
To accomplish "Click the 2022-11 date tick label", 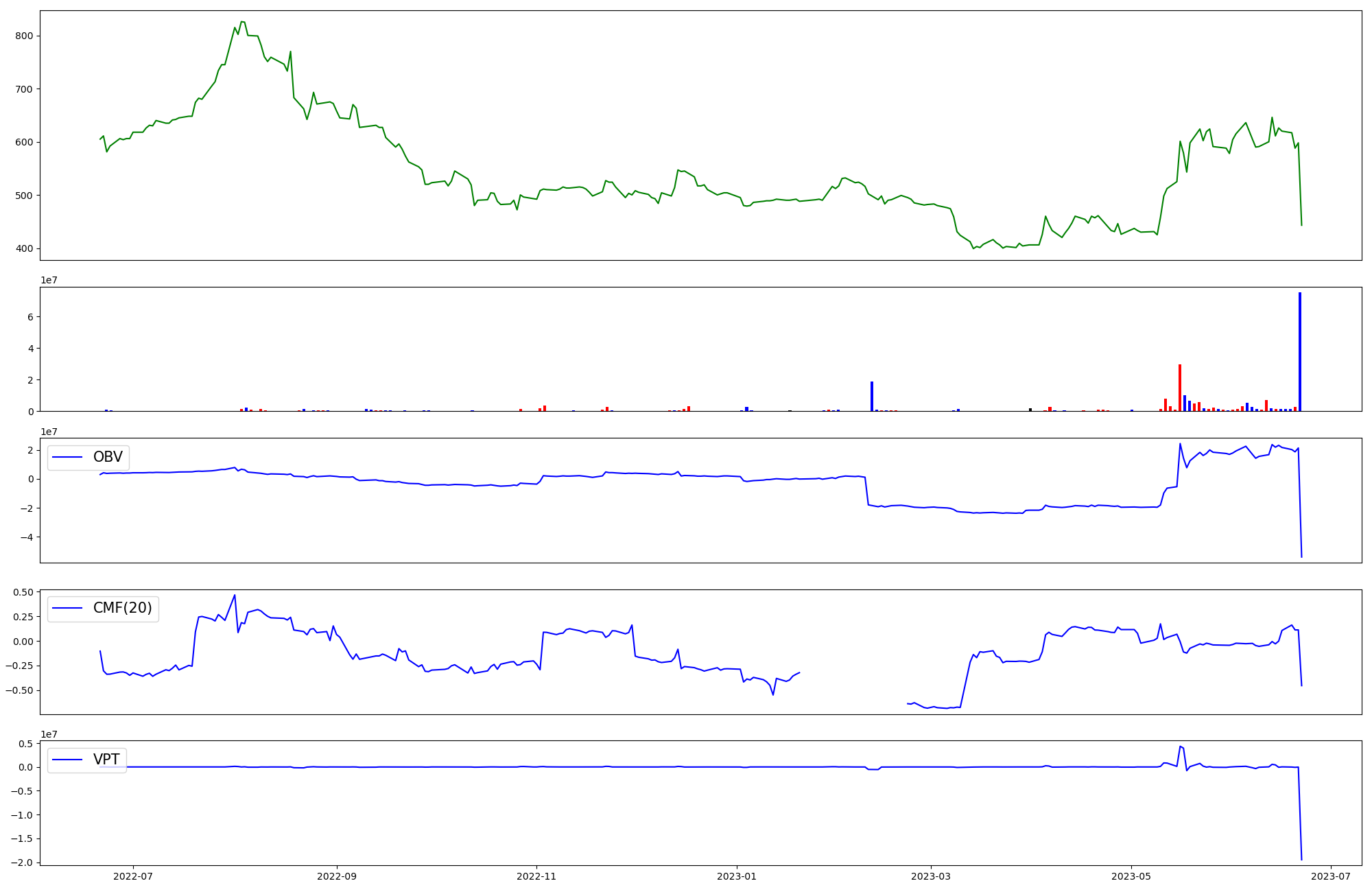I will coord(536,876).
